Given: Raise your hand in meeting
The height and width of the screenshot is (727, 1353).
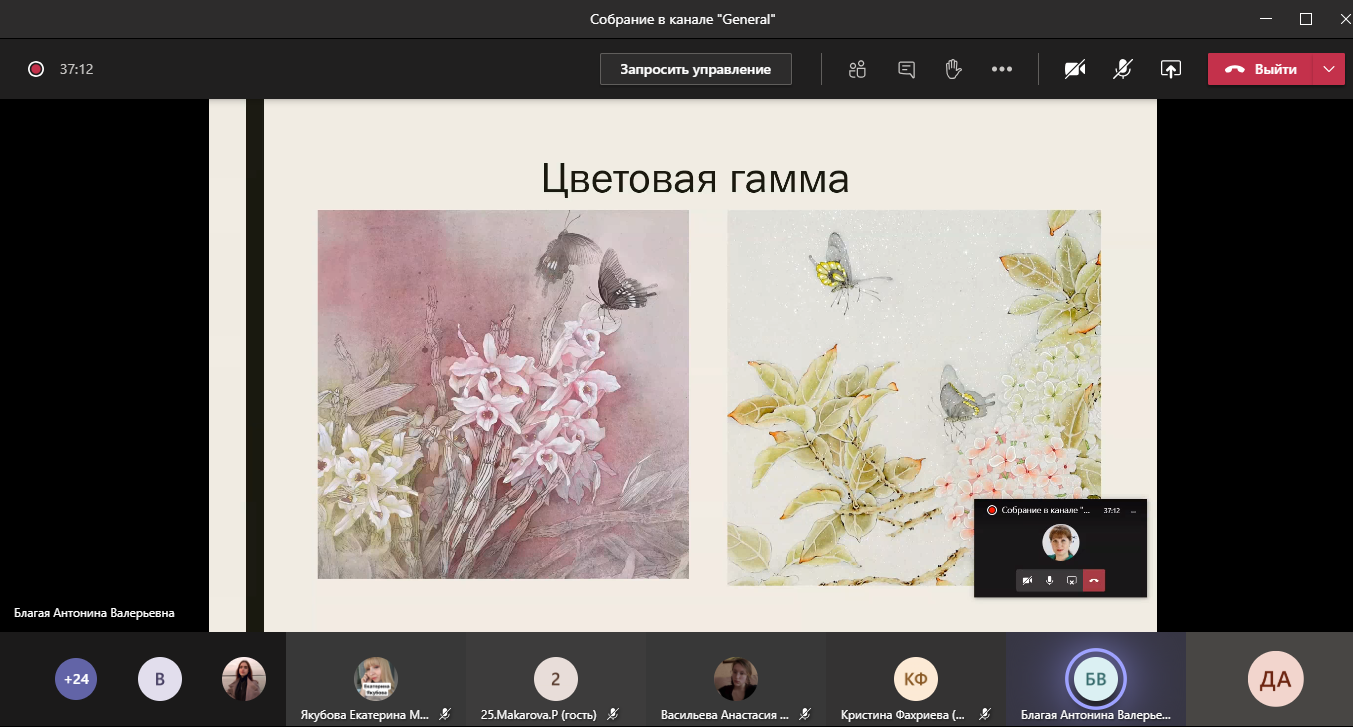Looking at the screenshot, I should pyautogui.click(x=954, y=69).
